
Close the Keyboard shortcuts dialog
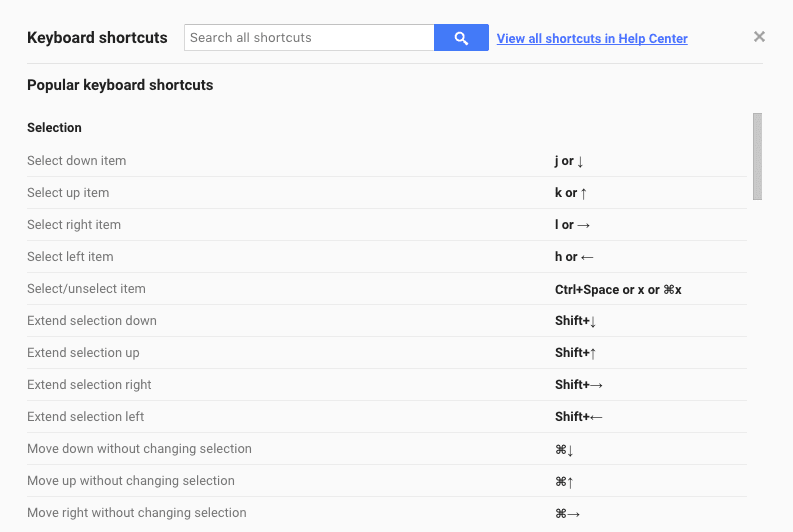point(759,37)
